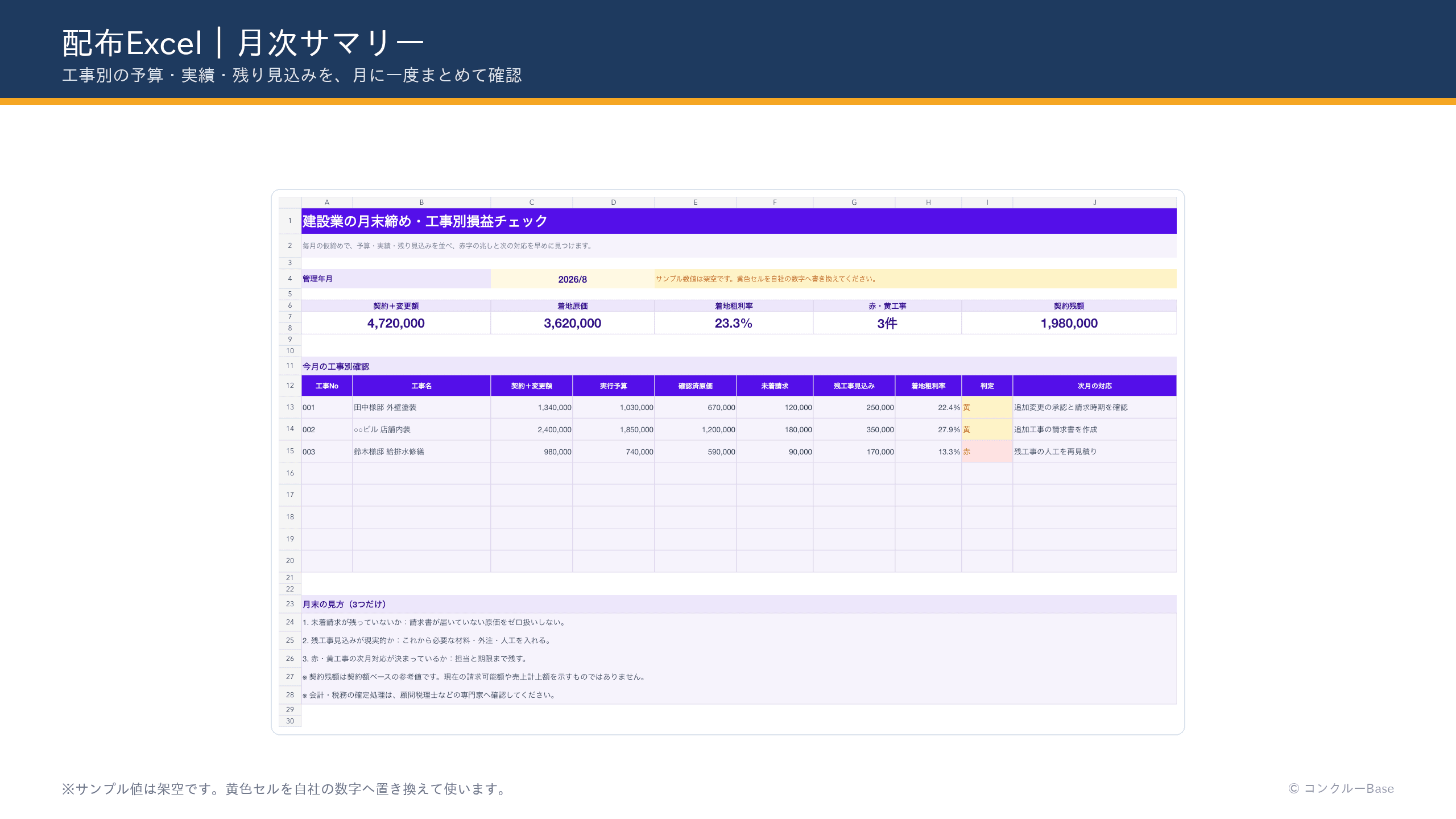Image resolution: width=1456 pixels, height=819 pixels.
Task: Click cell 鈴木様邸 給排水修繕
Action: (421, 452)
